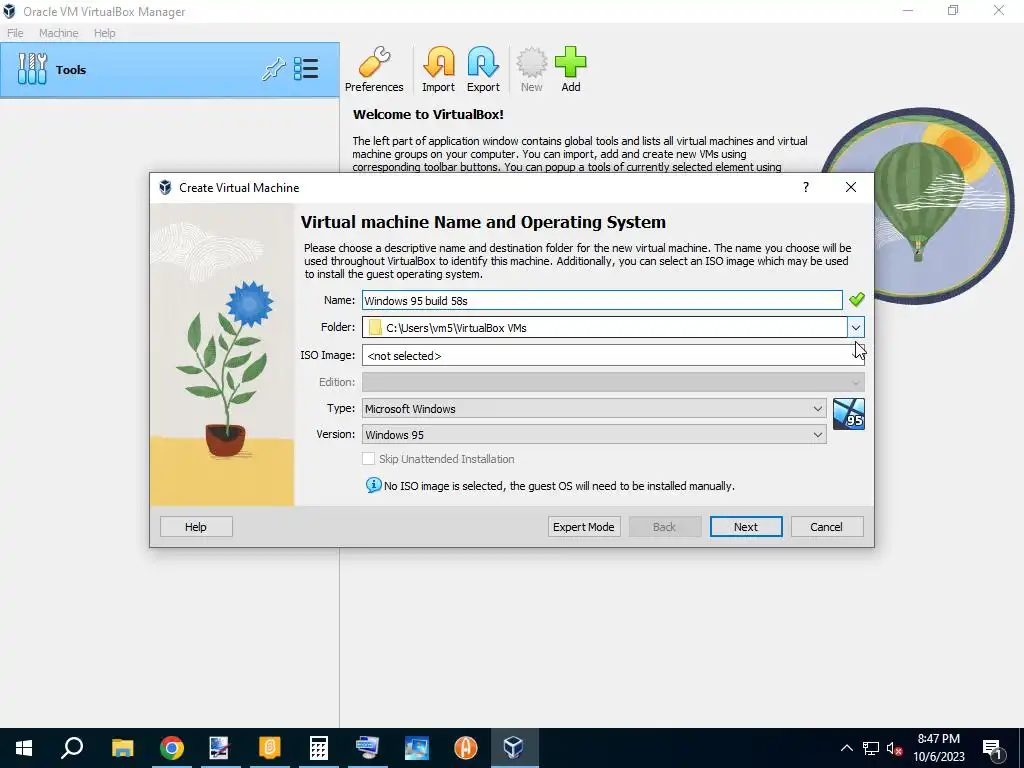Open File Explorer from the taskbar
The width and height of the screenshot is (1024, 768).
click(x=122, y=748)
